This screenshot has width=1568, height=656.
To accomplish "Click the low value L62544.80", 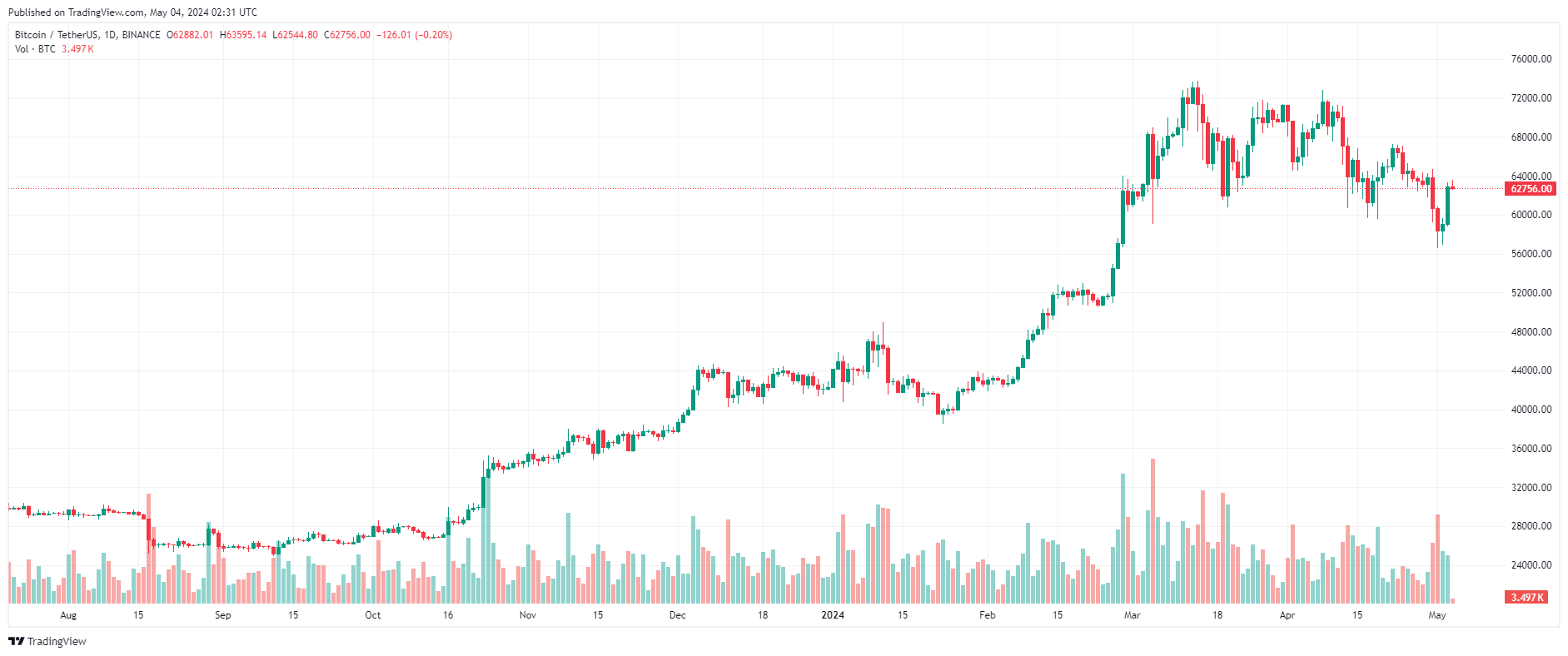I will point(295,35).
